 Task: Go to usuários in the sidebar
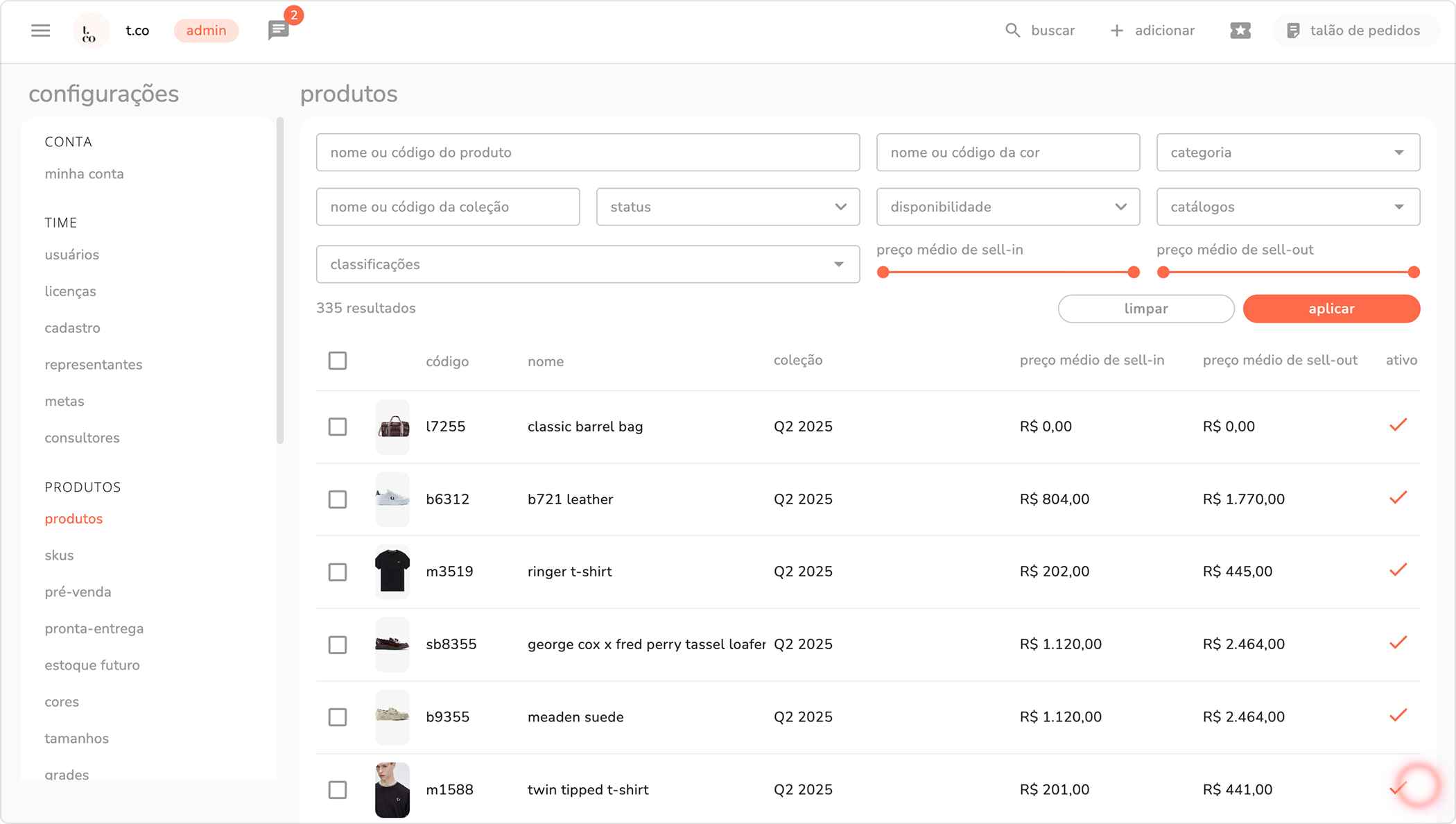(72, 255)
